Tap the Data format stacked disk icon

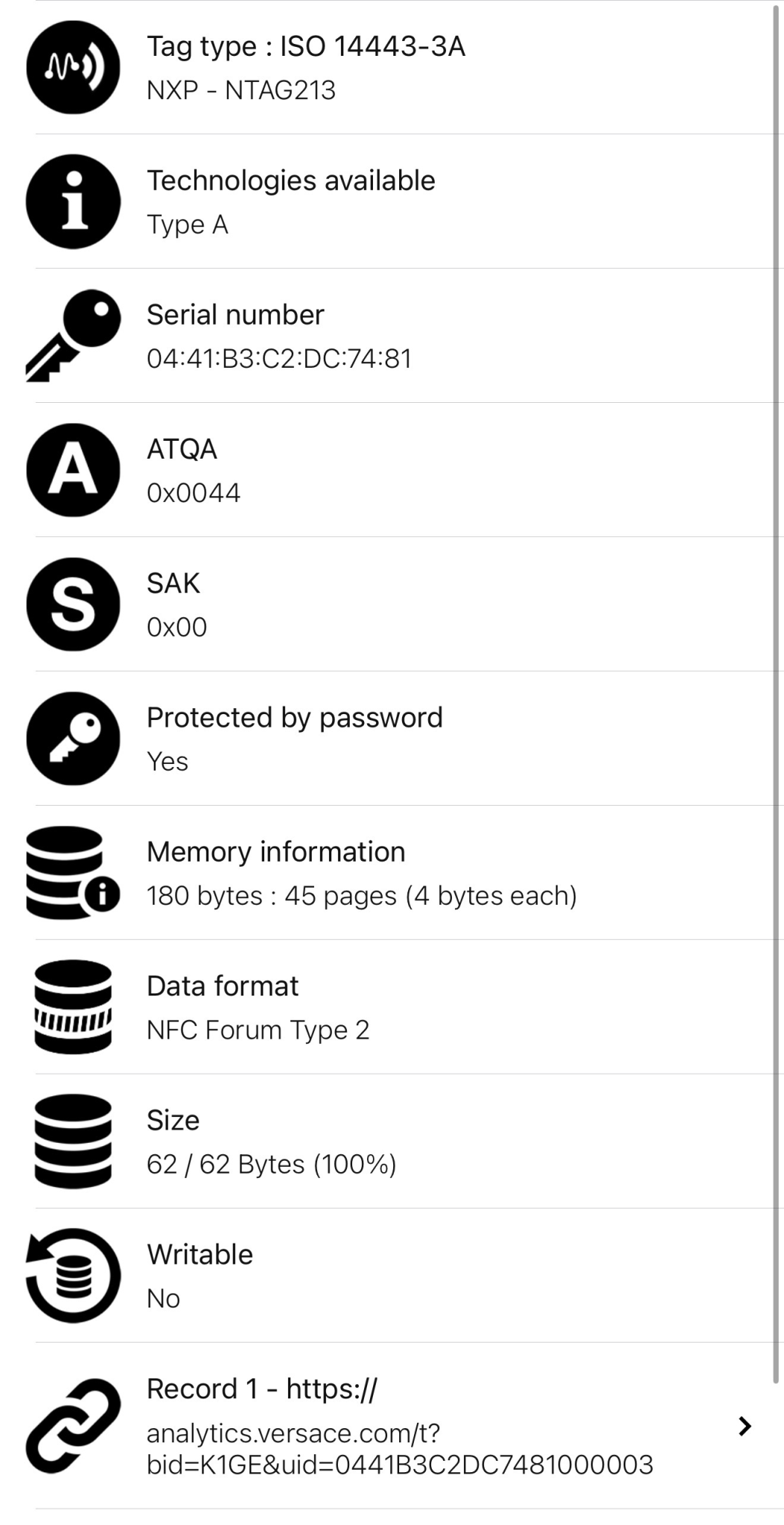(73, 1007)
